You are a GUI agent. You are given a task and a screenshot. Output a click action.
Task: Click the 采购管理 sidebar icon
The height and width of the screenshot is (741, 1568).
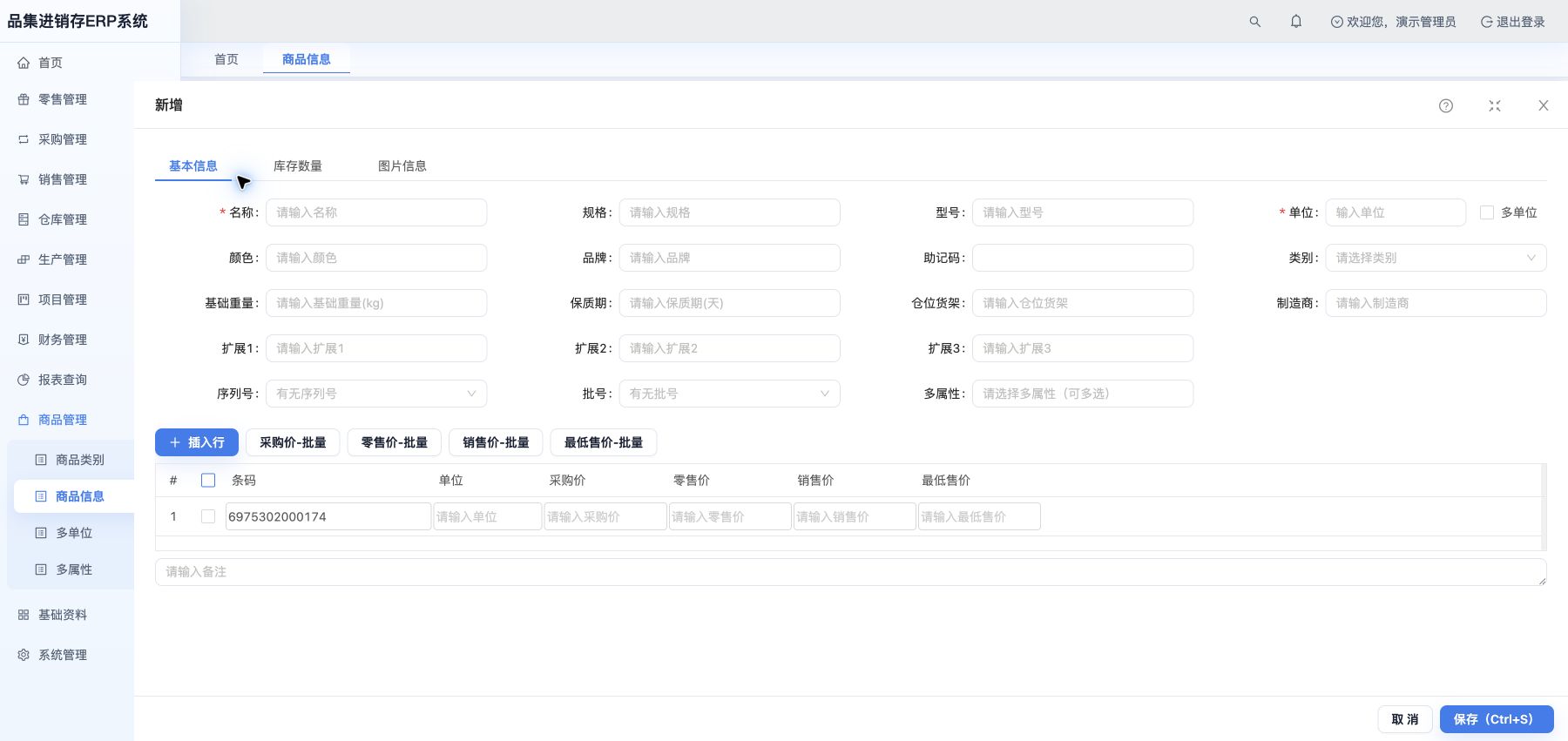[x=24, y=139]
